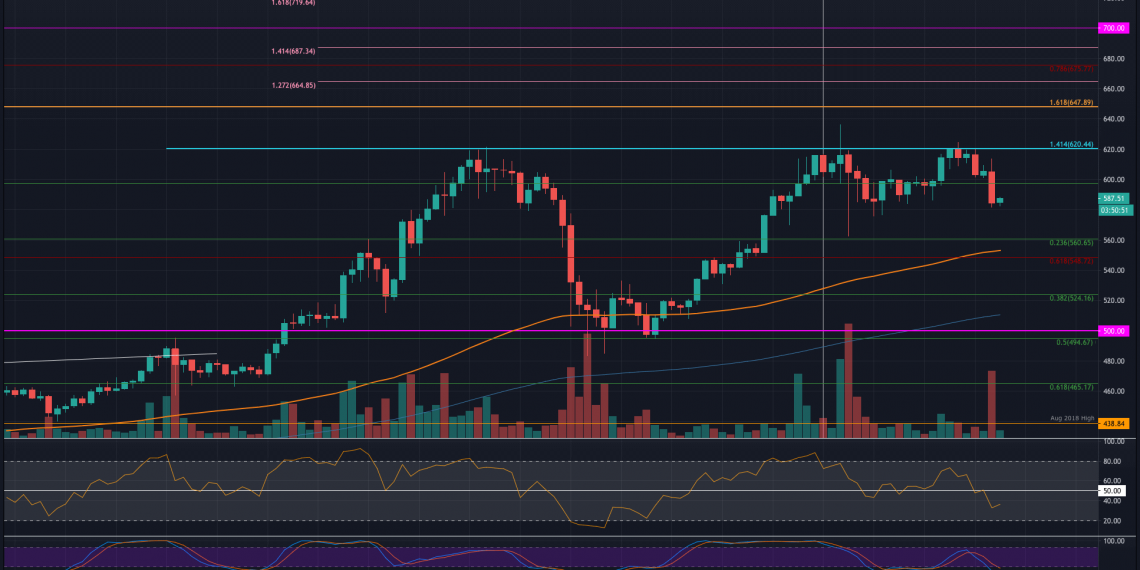The width and height of the screenshot is (1140, 570).
Task: Select the green 587.51 current price tag
Action: click(x=1113, y=199)
